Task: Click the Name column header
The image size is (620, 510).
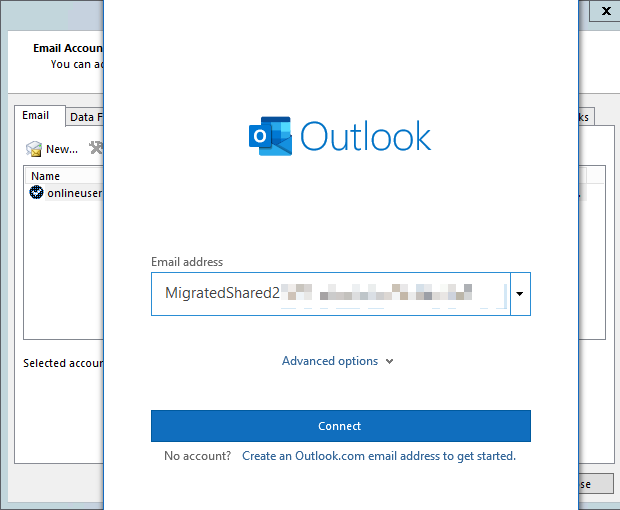Action: pos(64,176)
